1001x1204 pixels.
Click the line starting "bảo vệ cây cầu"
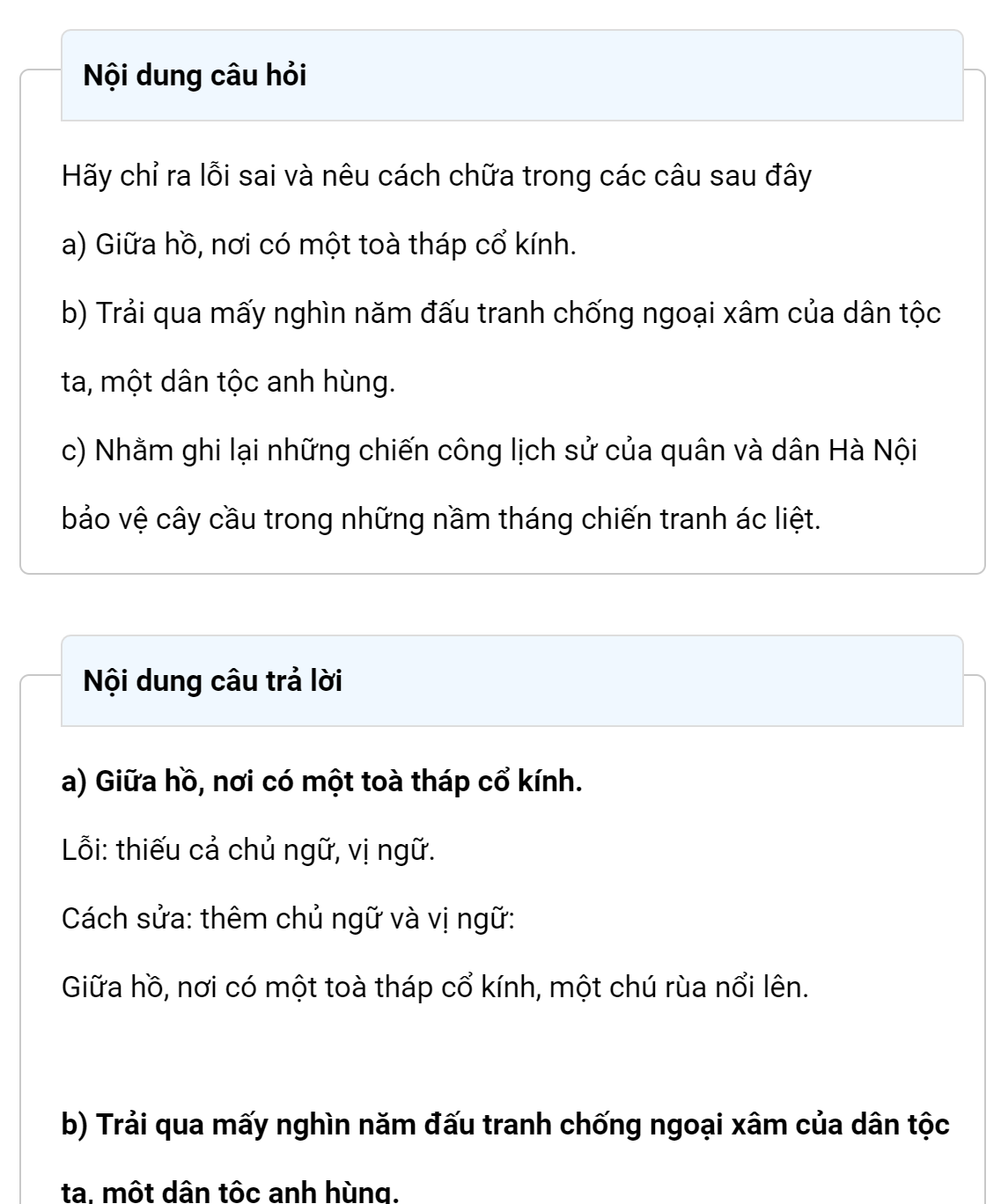pyautogui.click(x=440, y=519)
